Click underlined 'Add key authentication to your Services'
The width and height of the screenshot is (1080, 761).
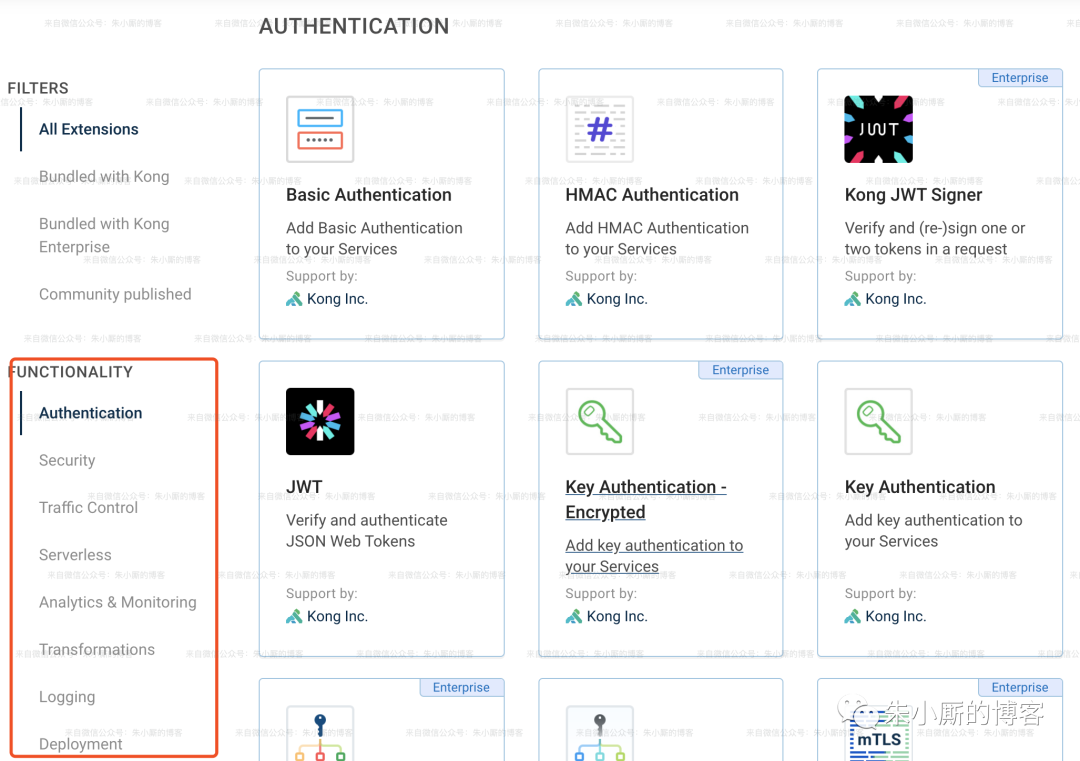click(x=654, y=556)
